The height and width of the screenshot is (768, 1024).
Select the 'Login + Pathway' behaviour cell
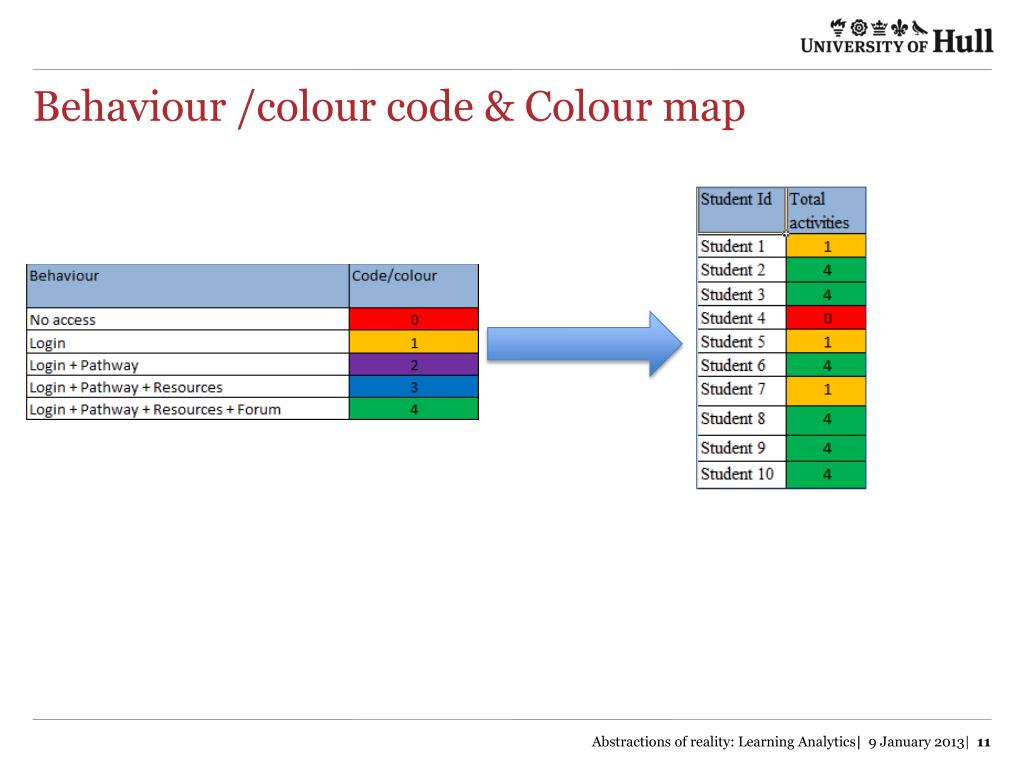pos(187,364)
